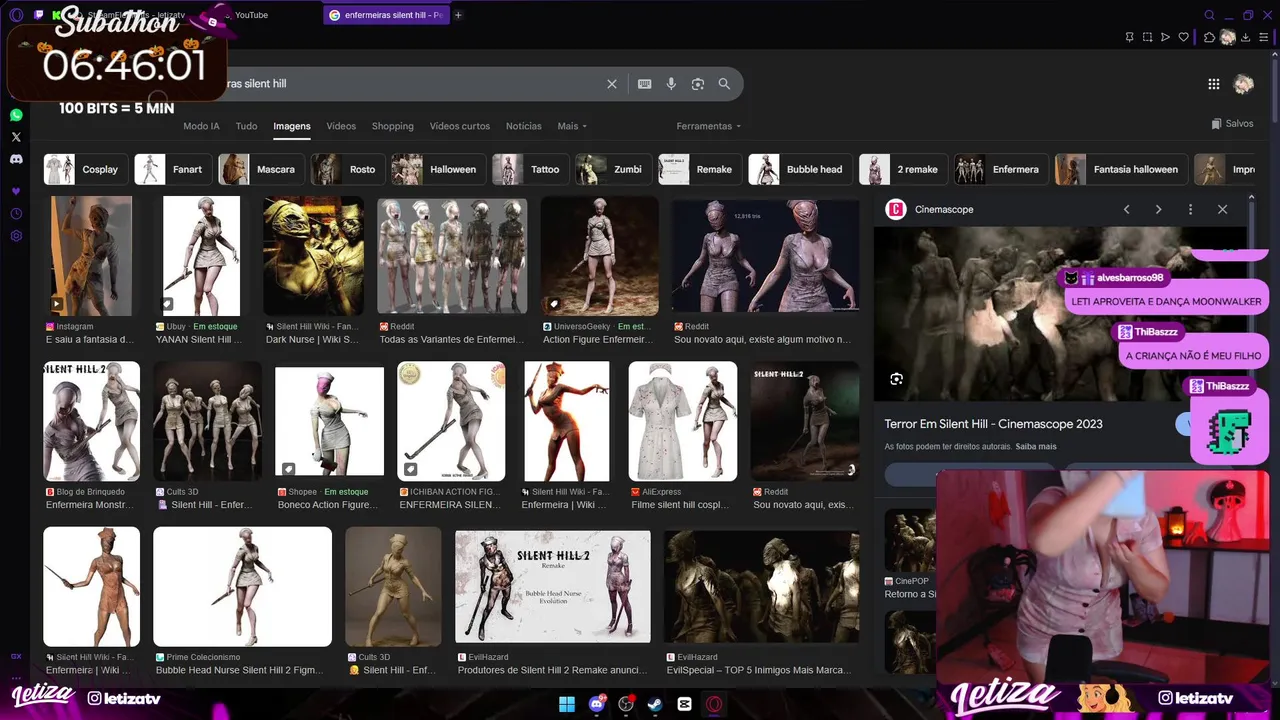Open Silent Hill 2 Remake evolution thumbnail
Screen dimensions: 1280x720
553,586
